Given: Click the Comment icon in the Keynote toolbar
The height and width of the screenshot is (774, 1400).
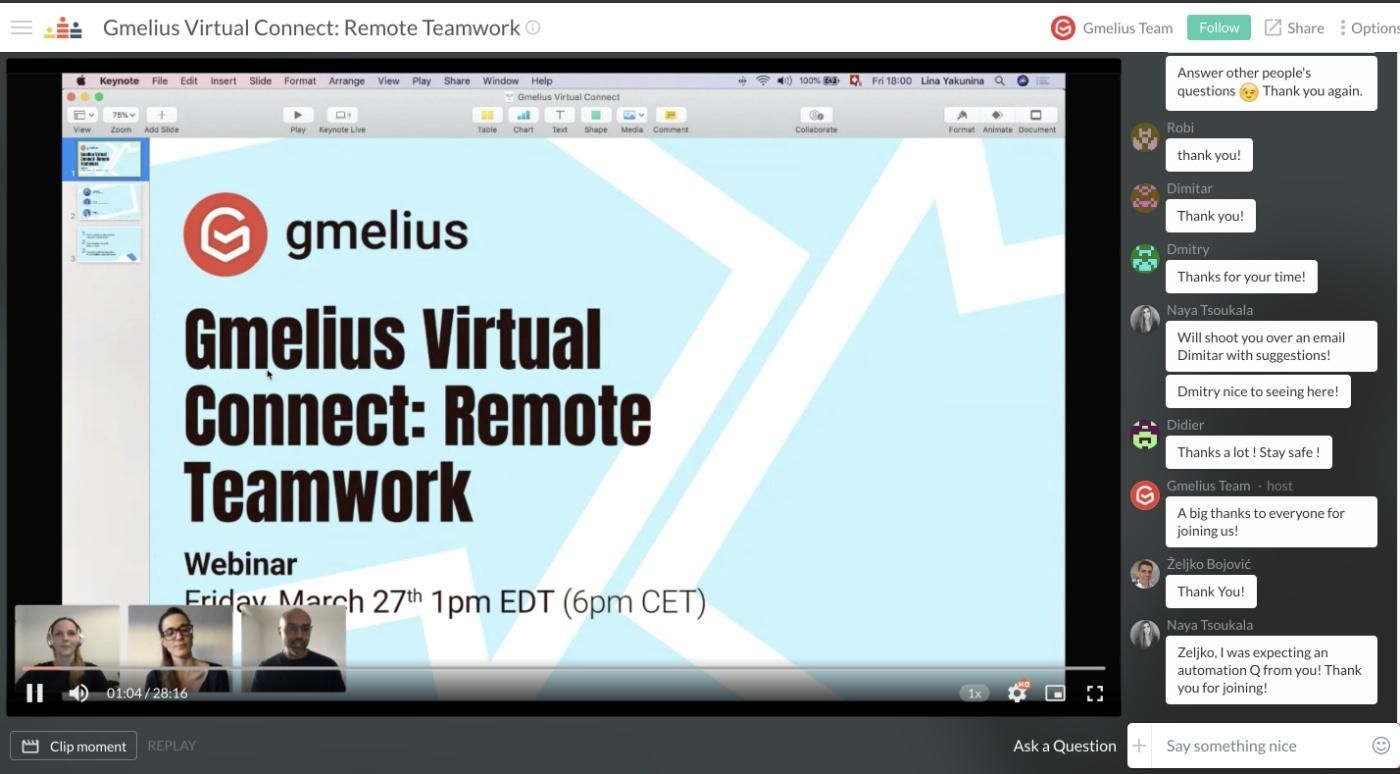Looking at the screenshot, I should coord(670,116).
